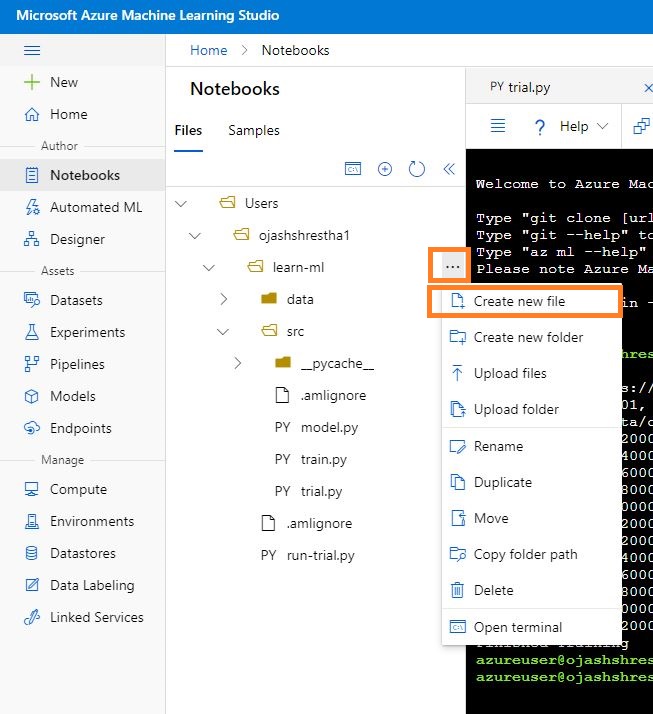Collapse the learn-ml folder

click(209, 268)
